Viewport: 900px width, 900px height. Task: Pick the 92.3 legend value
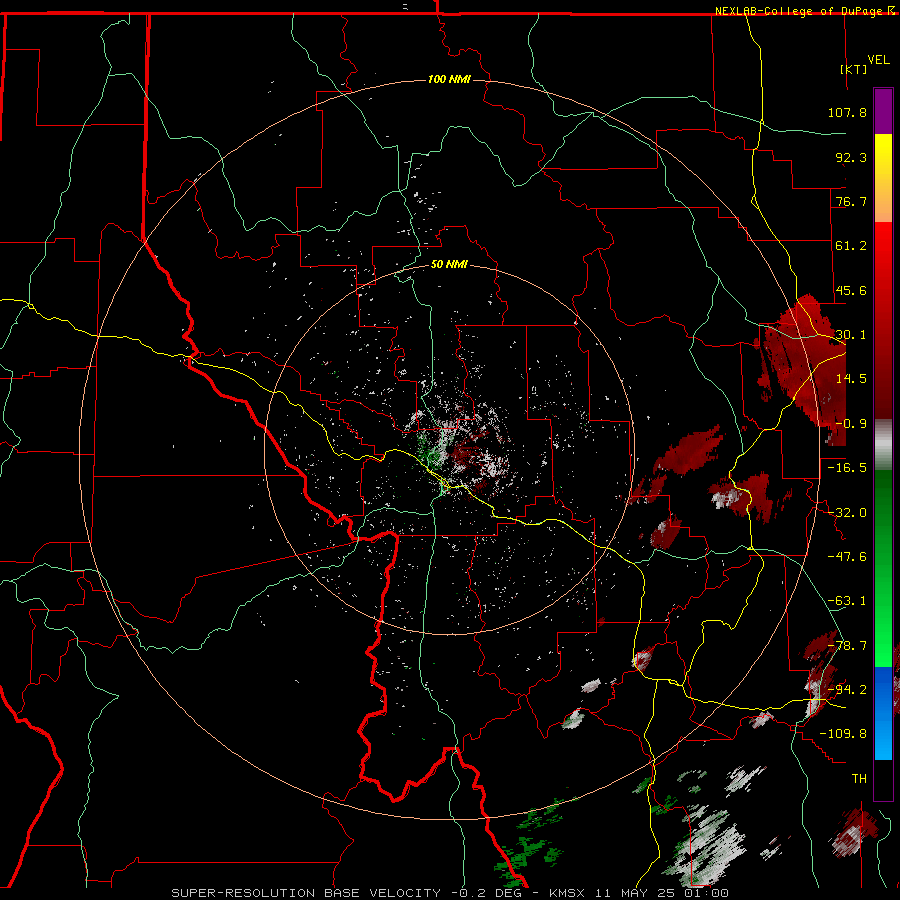tap(851, 157)
